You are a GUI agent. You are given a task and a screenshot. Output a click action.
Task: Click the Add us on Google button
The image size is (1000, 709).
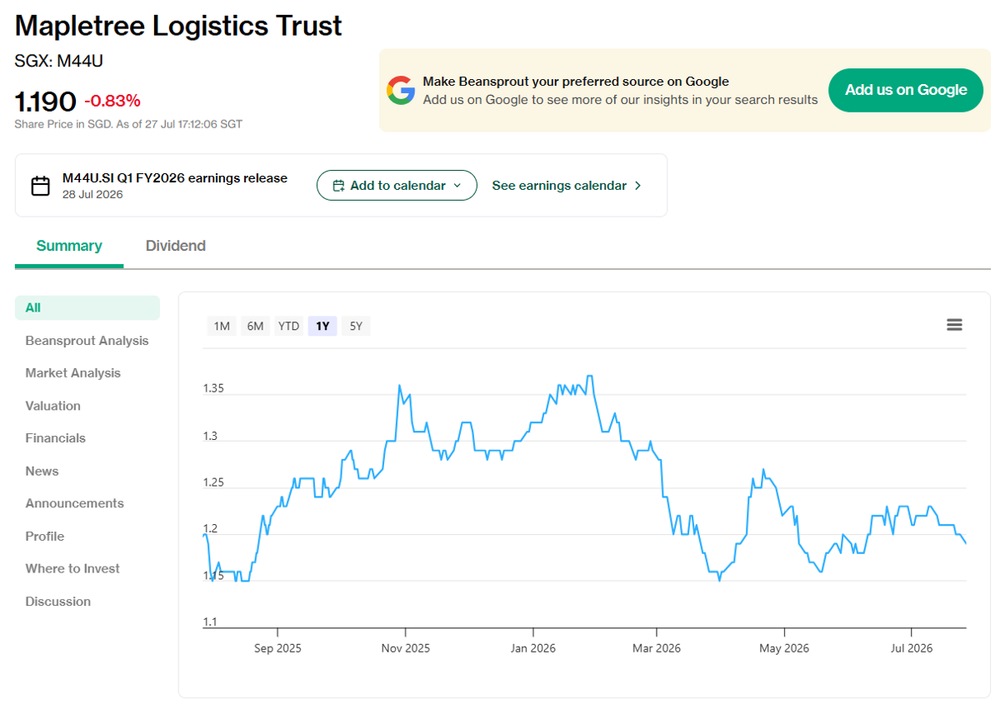pos(906,90)
